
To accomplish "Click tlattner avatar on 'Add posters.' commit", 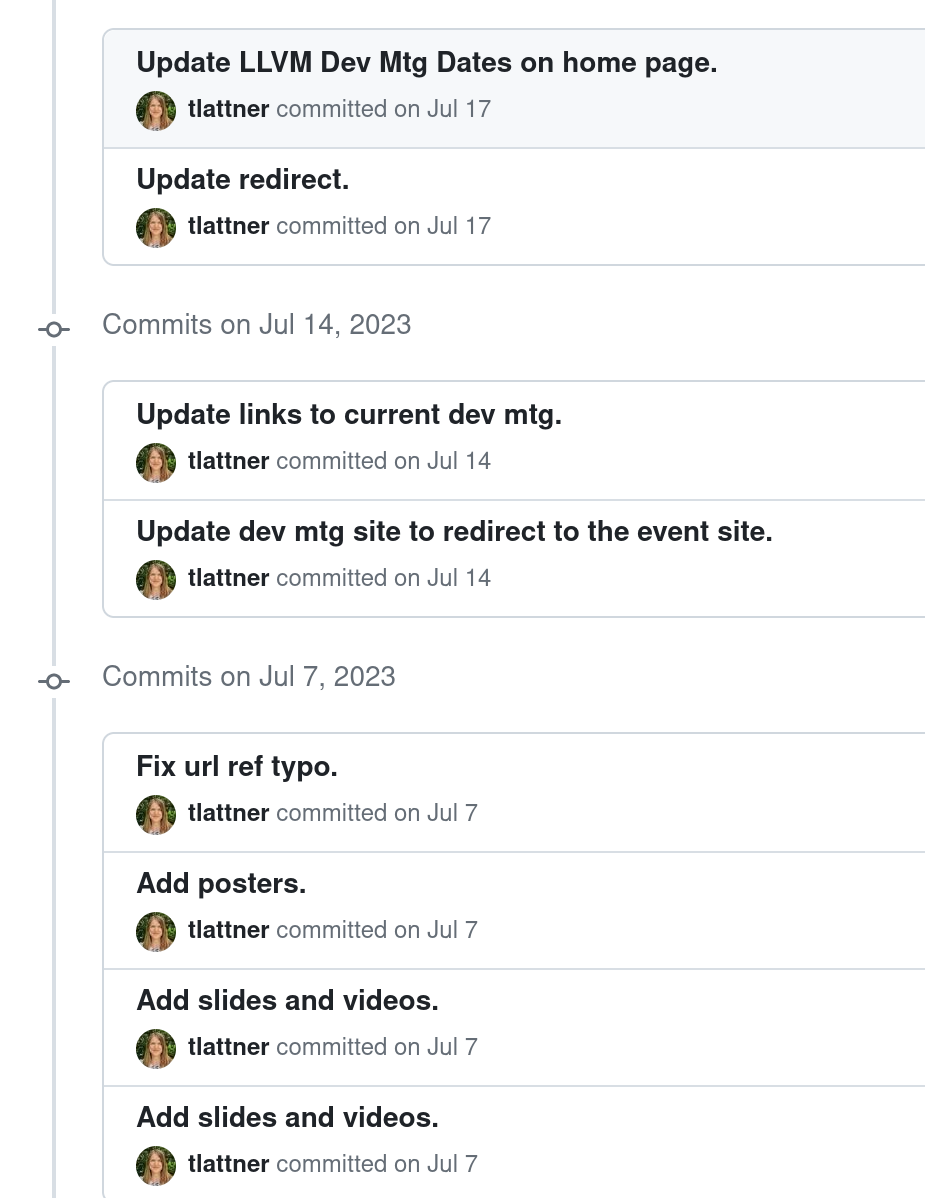I will click(x=156, y=931).
